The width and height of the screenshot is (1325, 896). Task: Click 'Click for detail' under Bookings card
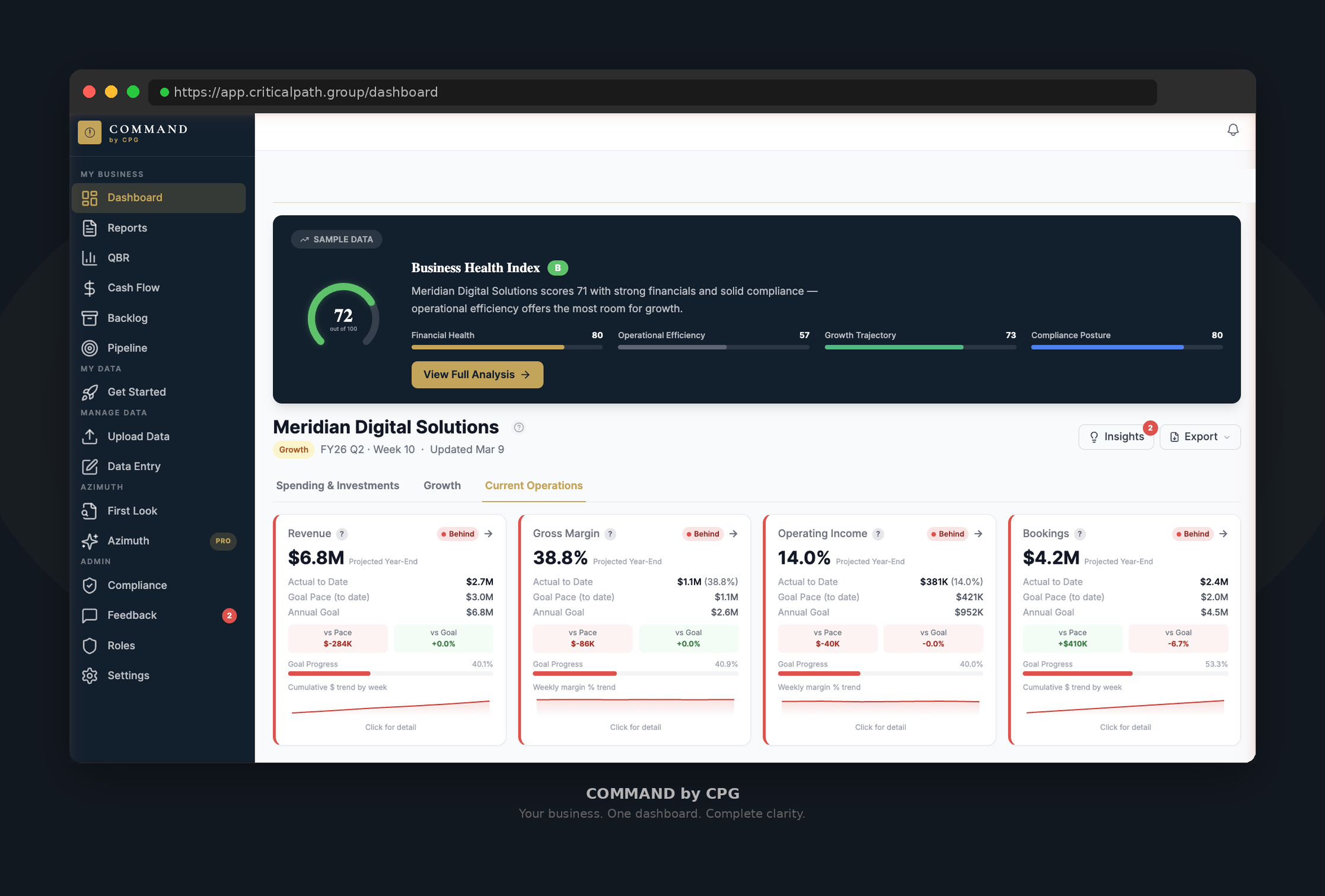click(1125, 728)
